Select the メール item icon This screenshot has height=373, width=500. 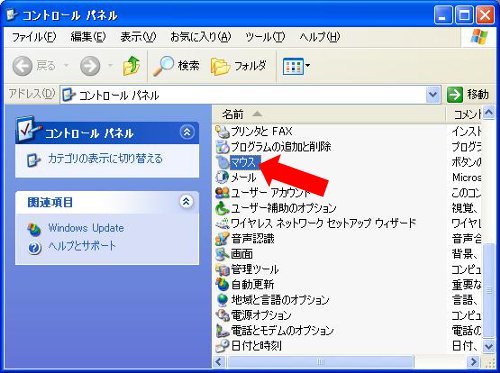[222, 177]
